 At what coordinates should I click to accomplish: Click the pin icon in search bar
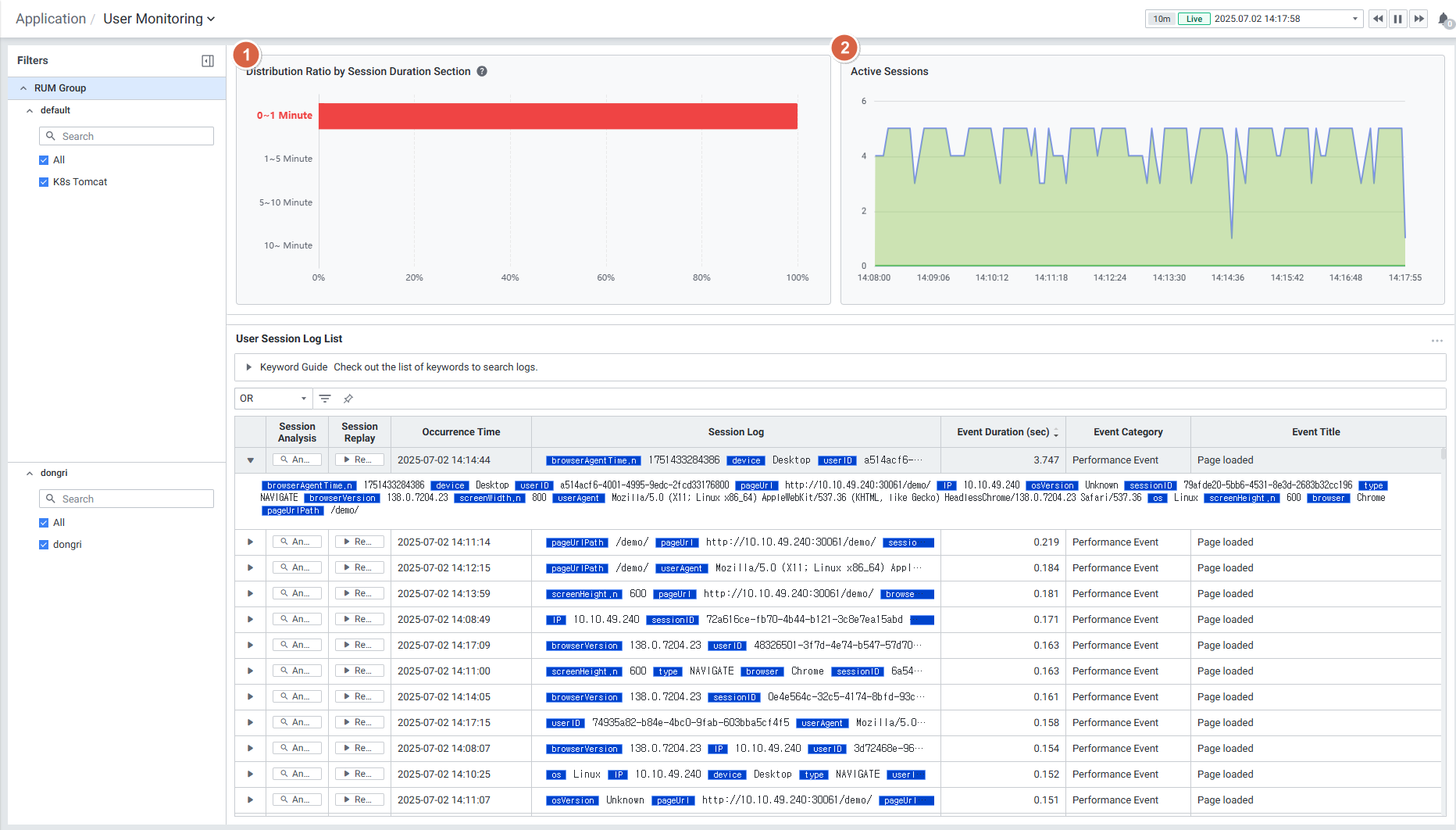[348, 399]
